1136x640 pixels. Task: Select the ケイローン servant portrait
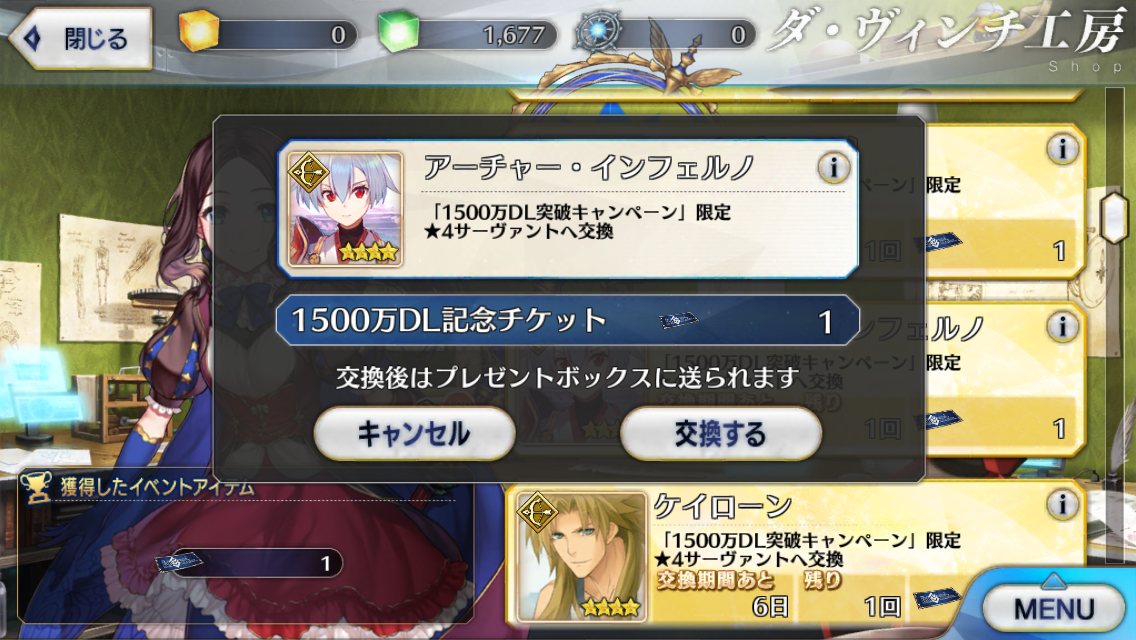point(581,555)
